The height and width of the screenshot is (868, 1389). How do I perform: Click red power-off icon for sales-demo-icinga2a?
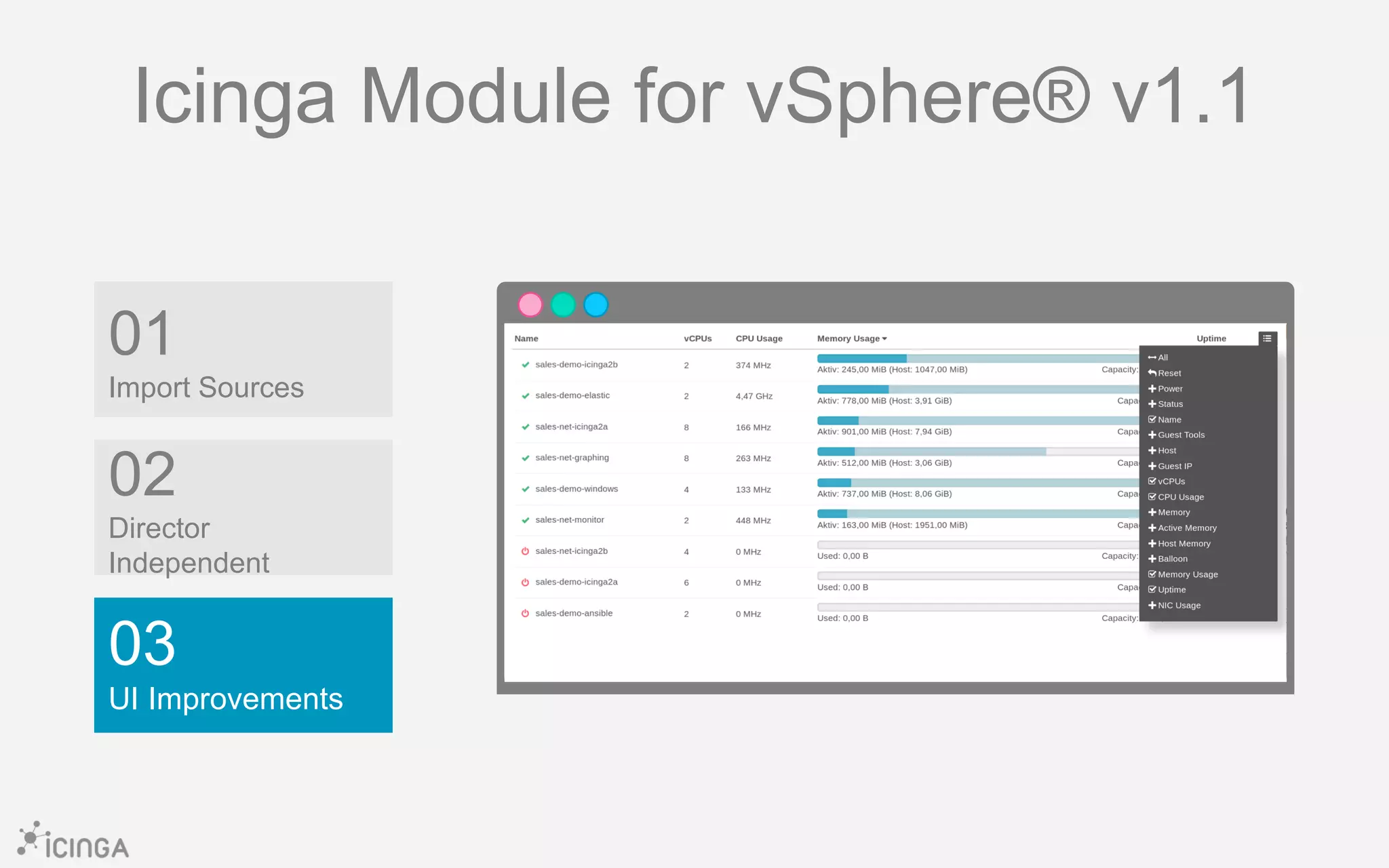[x=525, y=583]
